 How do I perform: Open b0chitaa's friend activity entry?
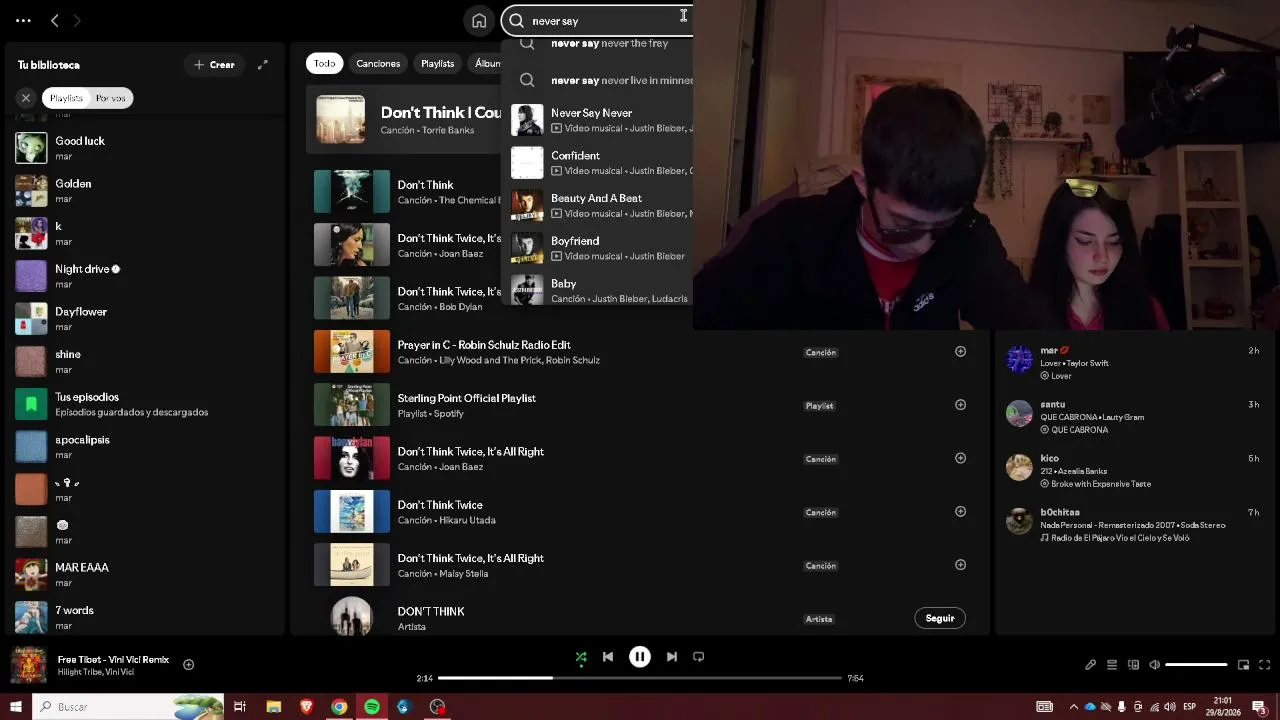point(1137,525)
